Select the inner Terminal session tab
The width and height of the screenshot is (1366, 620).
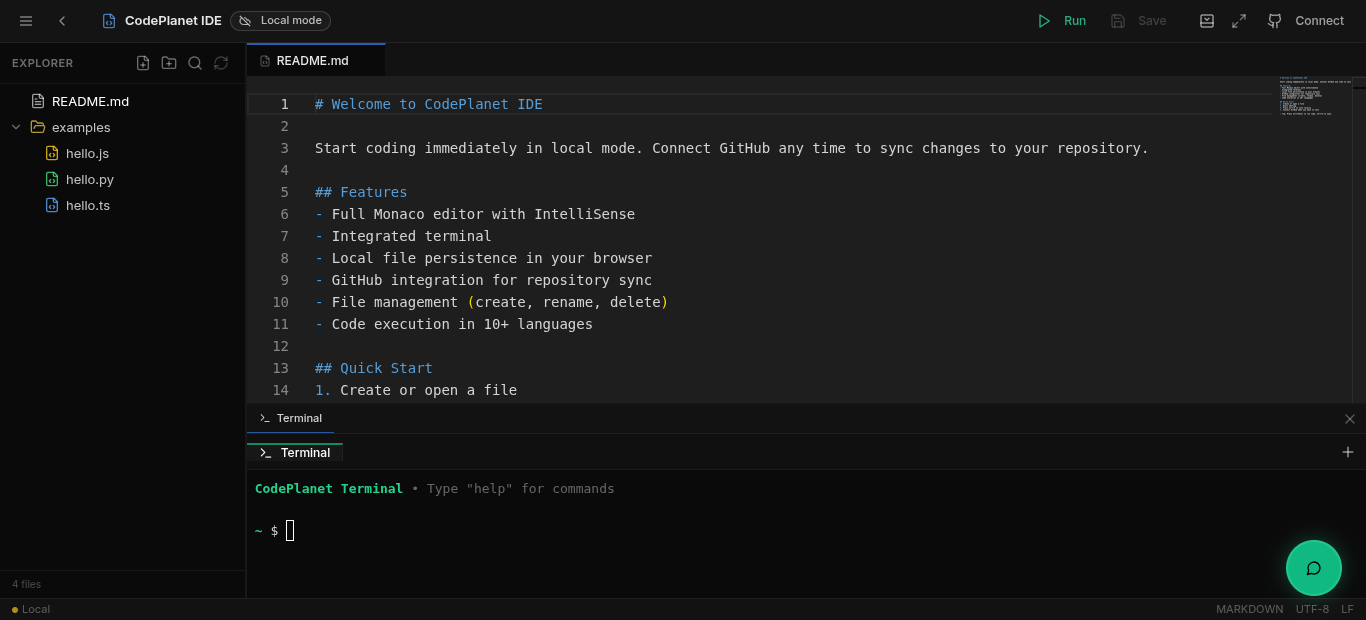[x=295, y=453]
